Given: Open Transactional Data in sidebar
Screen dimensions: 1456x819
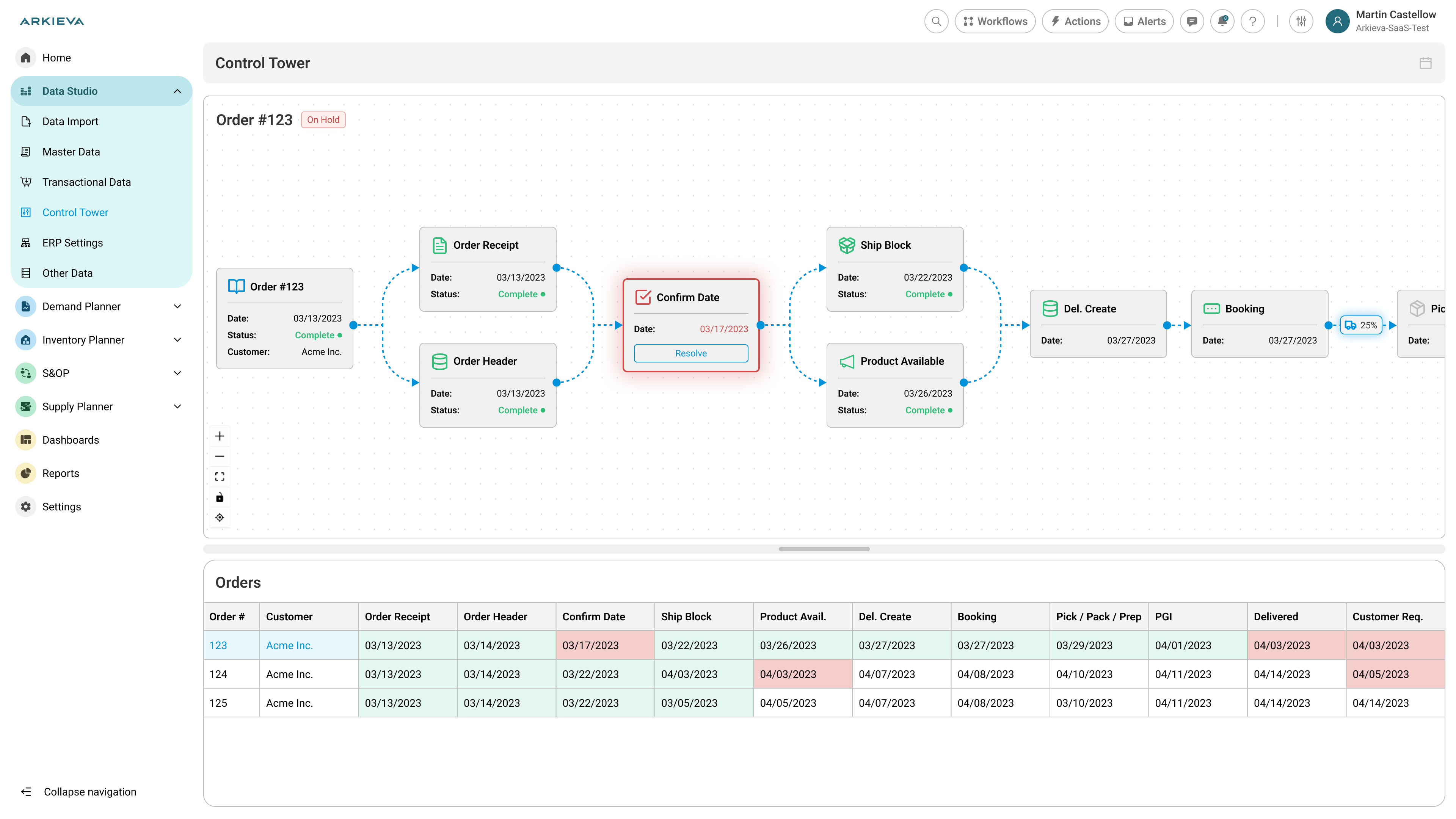Looking at the screenshot, I should click(86, 182).
